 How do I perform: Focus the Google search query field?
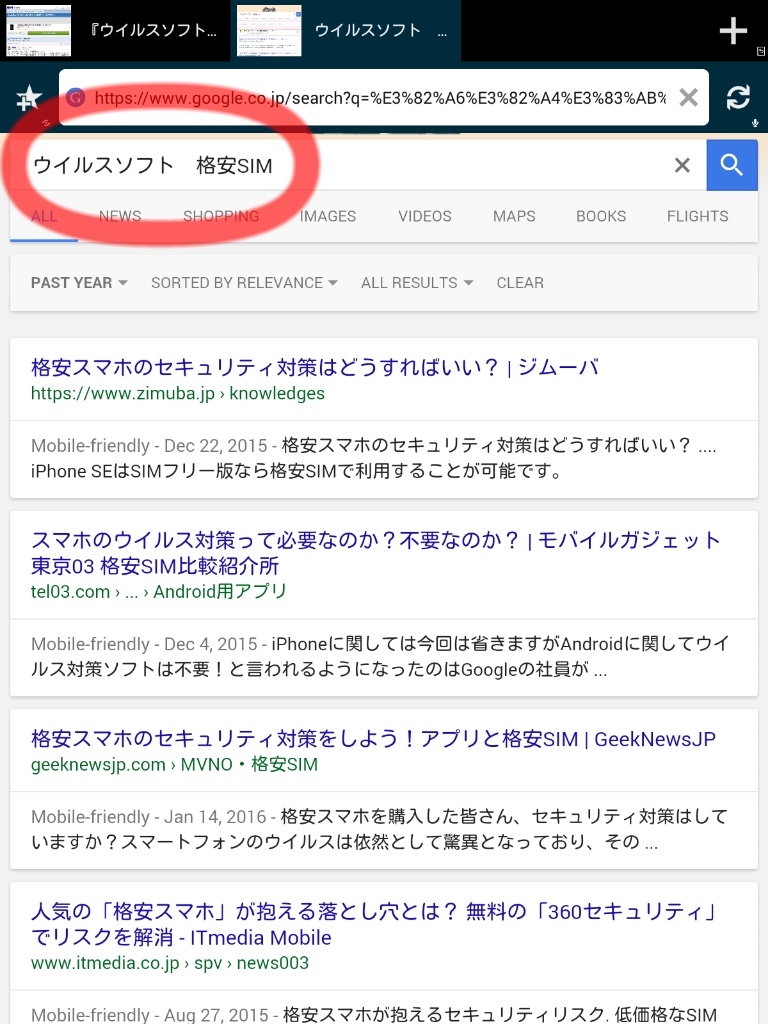point(346,165)
